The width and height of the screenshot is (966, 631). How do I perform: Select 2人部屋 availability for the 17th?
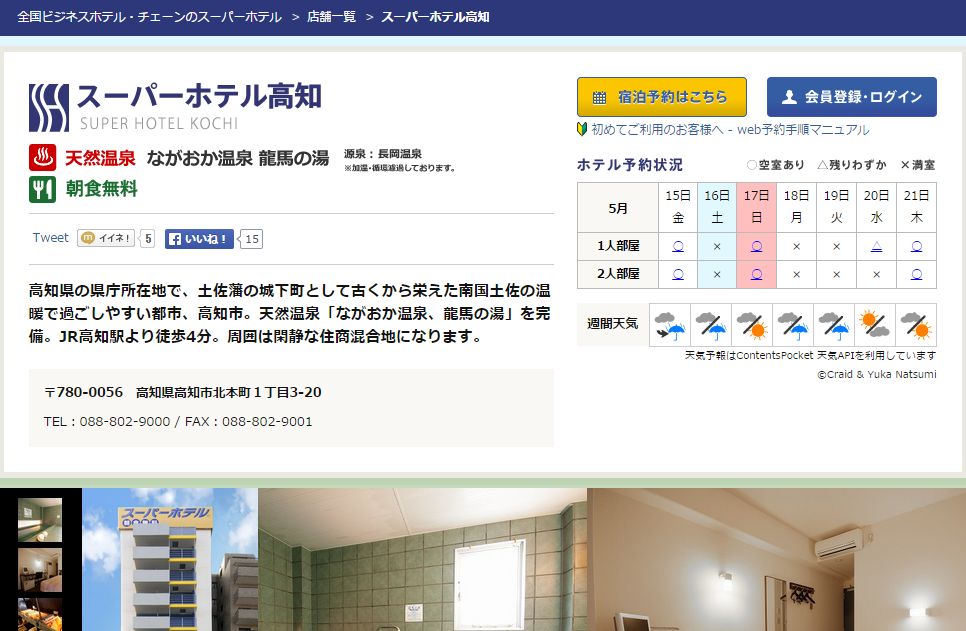tap(757, 274)
